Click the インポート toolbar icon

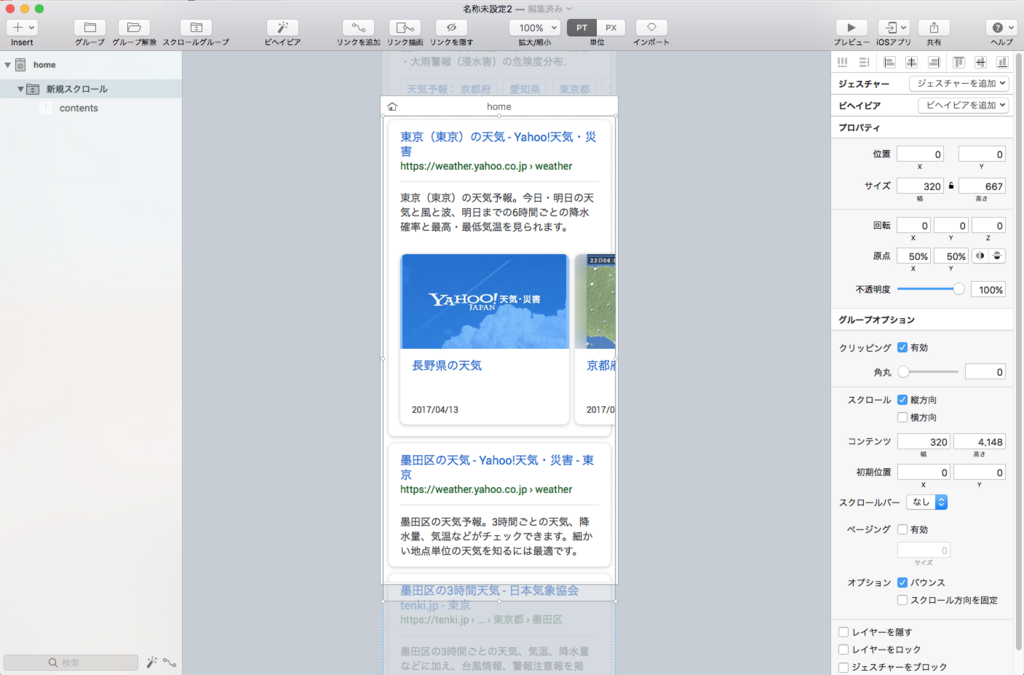pyautogui.click(x=651, y=27)
